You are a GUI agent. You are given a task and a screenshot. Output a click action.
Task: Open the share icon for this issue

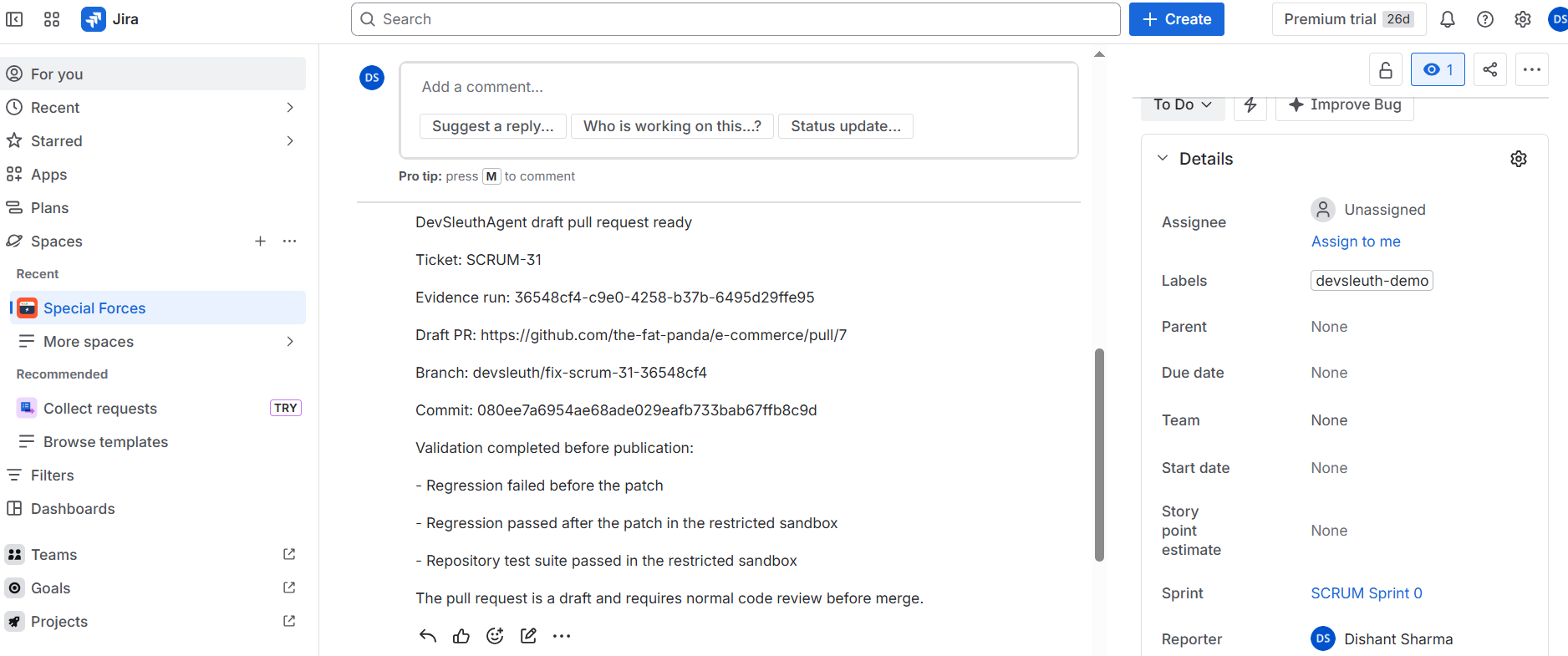(1489, 69)
